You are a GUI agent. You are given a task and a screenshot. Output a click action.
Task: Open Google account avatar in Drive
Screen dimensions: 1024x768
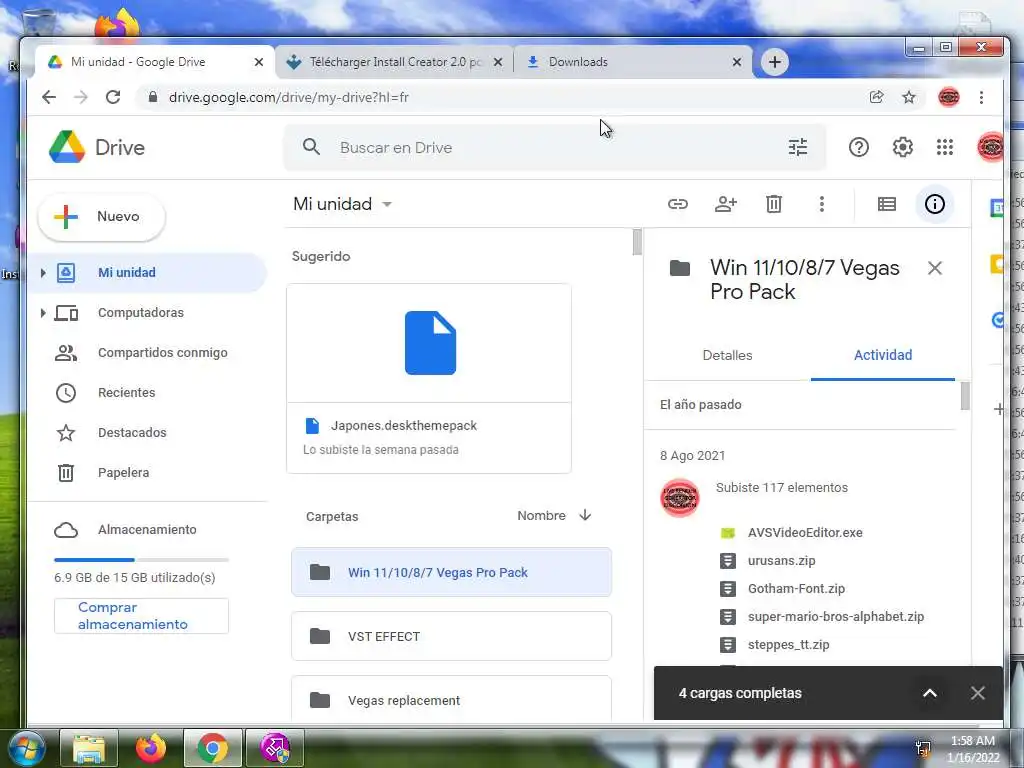click(990, 148)
